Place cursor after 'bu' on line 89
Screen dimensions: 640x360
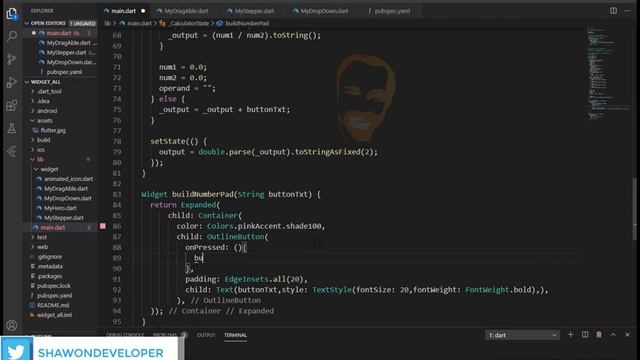point(203,258)
